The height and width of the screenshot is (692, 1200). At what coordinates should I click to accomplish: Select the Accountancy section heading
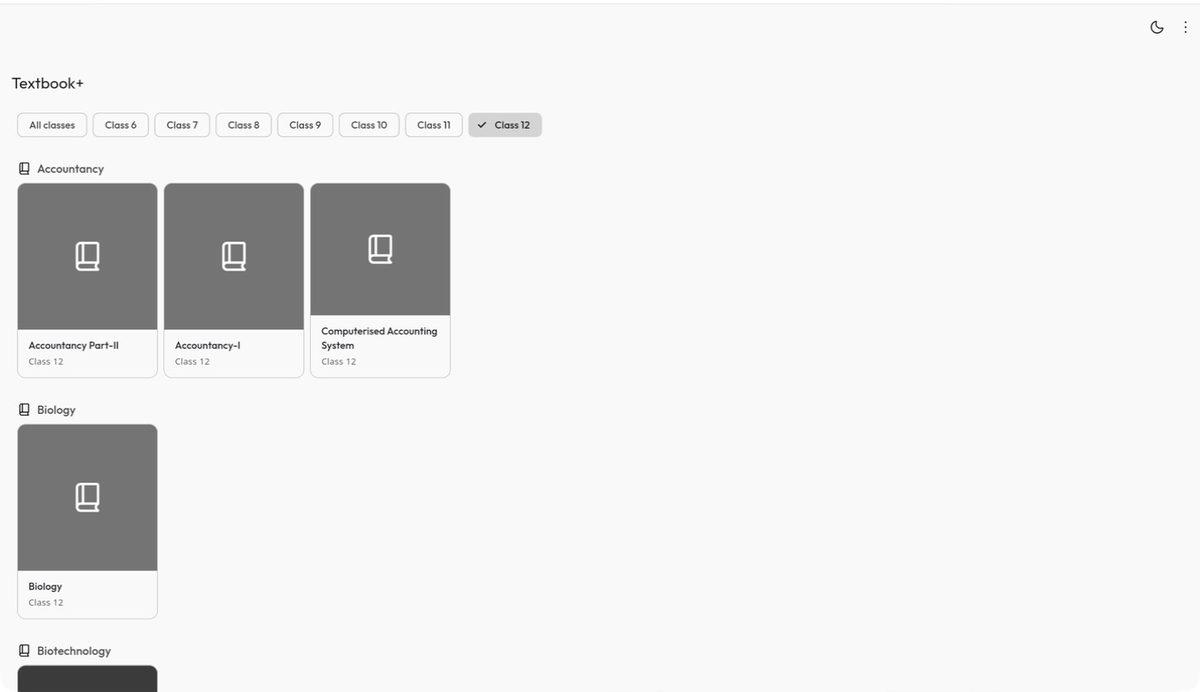pyautogui.click(x=70, y=169)
